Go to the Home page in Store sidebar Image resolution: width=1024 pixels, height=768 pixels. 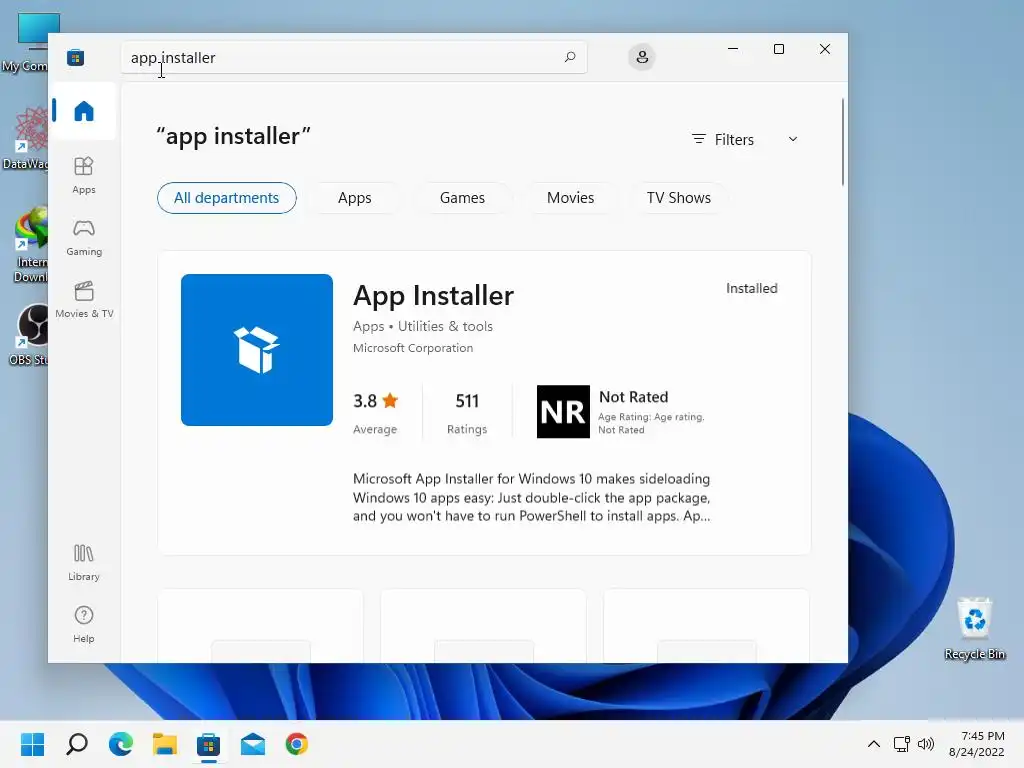click(x=84, y=111)
